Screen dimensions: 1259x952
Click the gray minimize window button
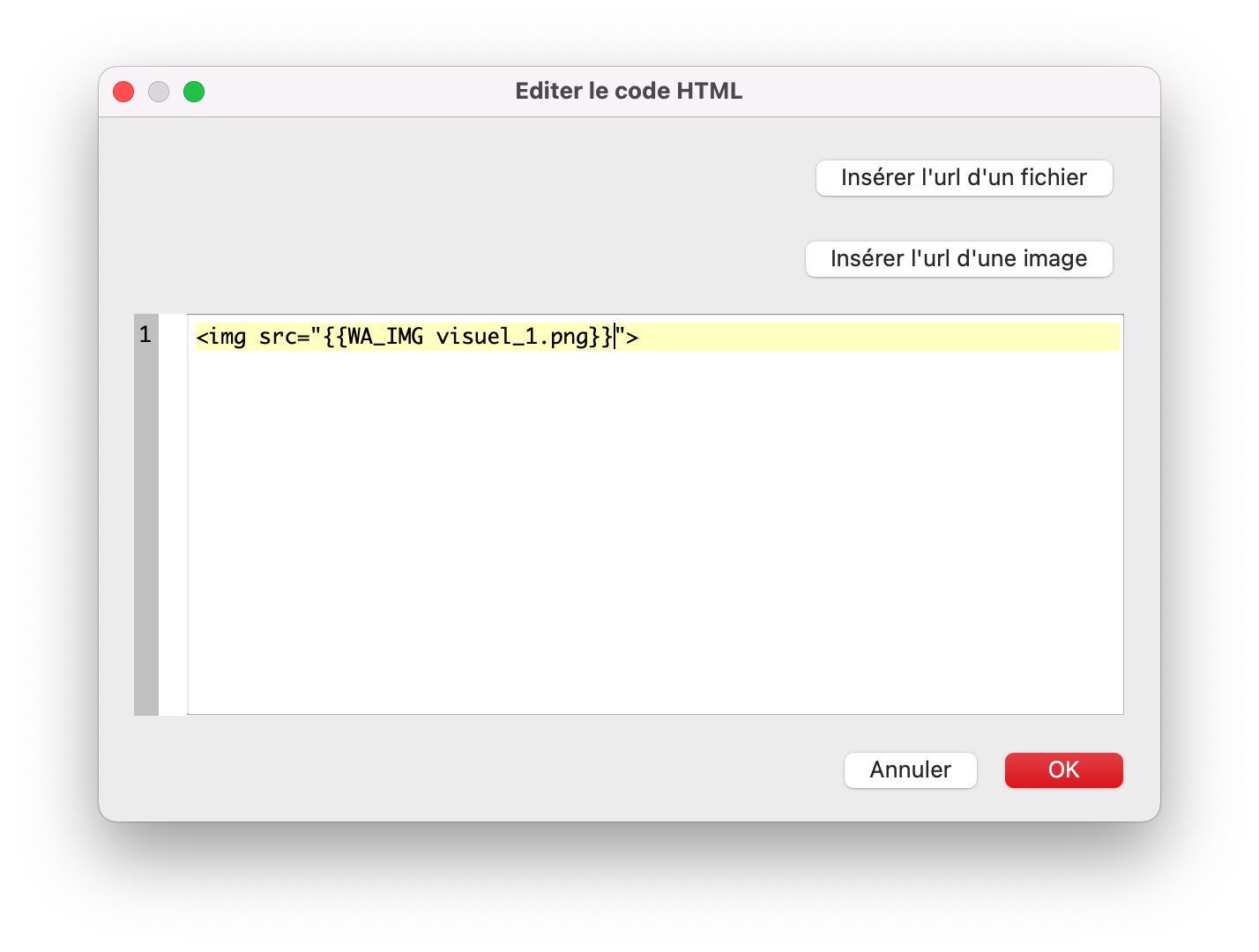coord(159,92)
